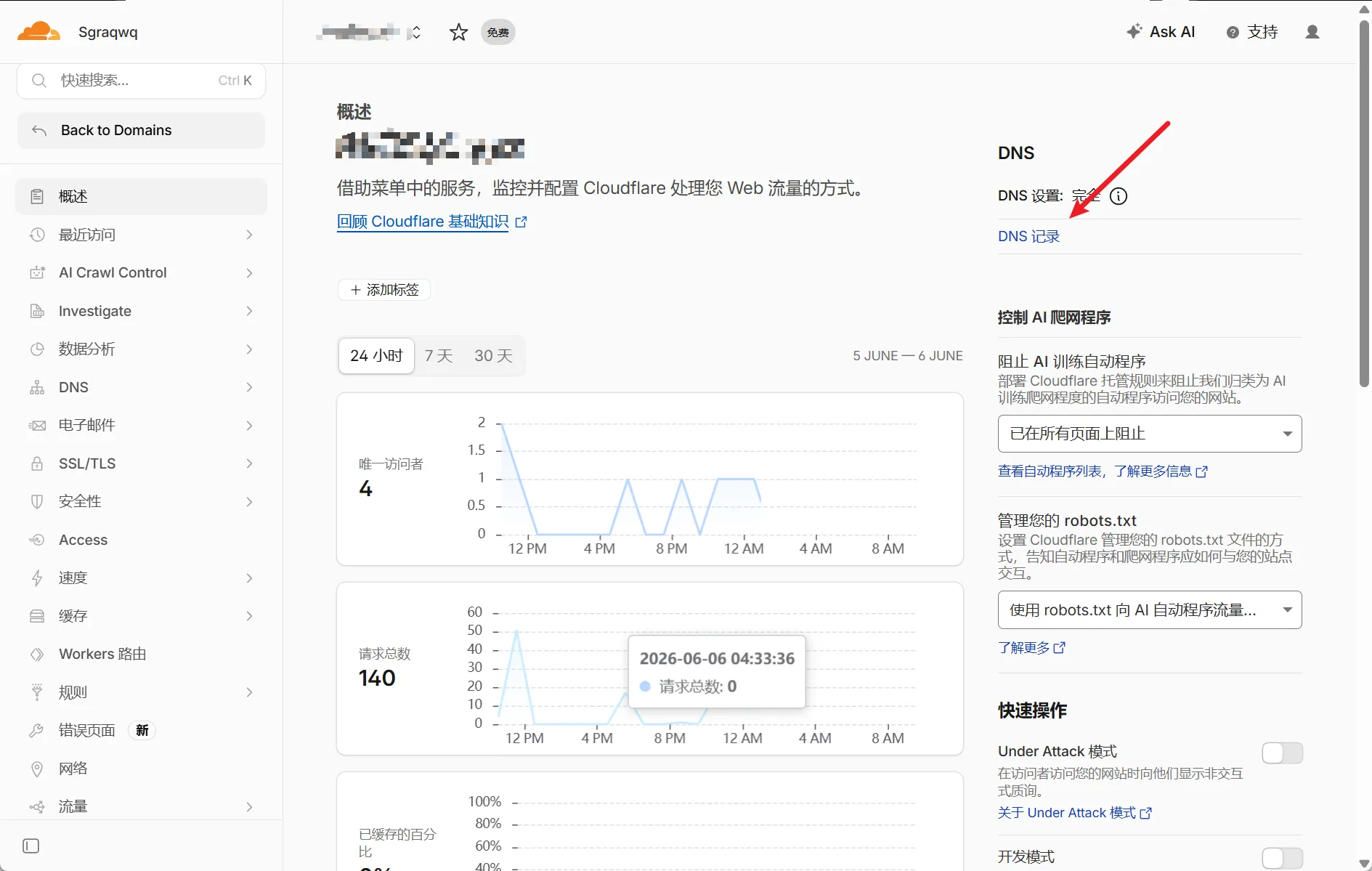Open the Workers 路由 menu item
Viewport: 1372px width, 871px height.
coord(142,654)
